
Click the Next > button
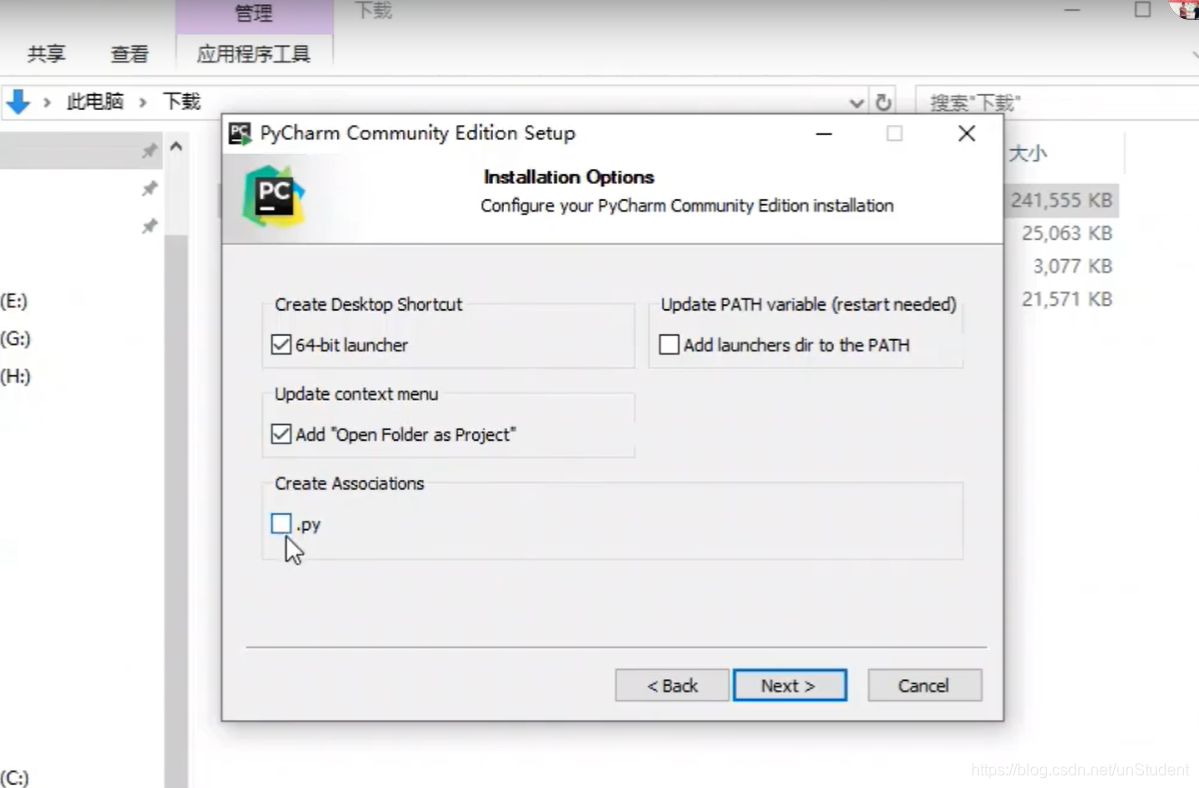pyautogui.click(x=789, y=686)
